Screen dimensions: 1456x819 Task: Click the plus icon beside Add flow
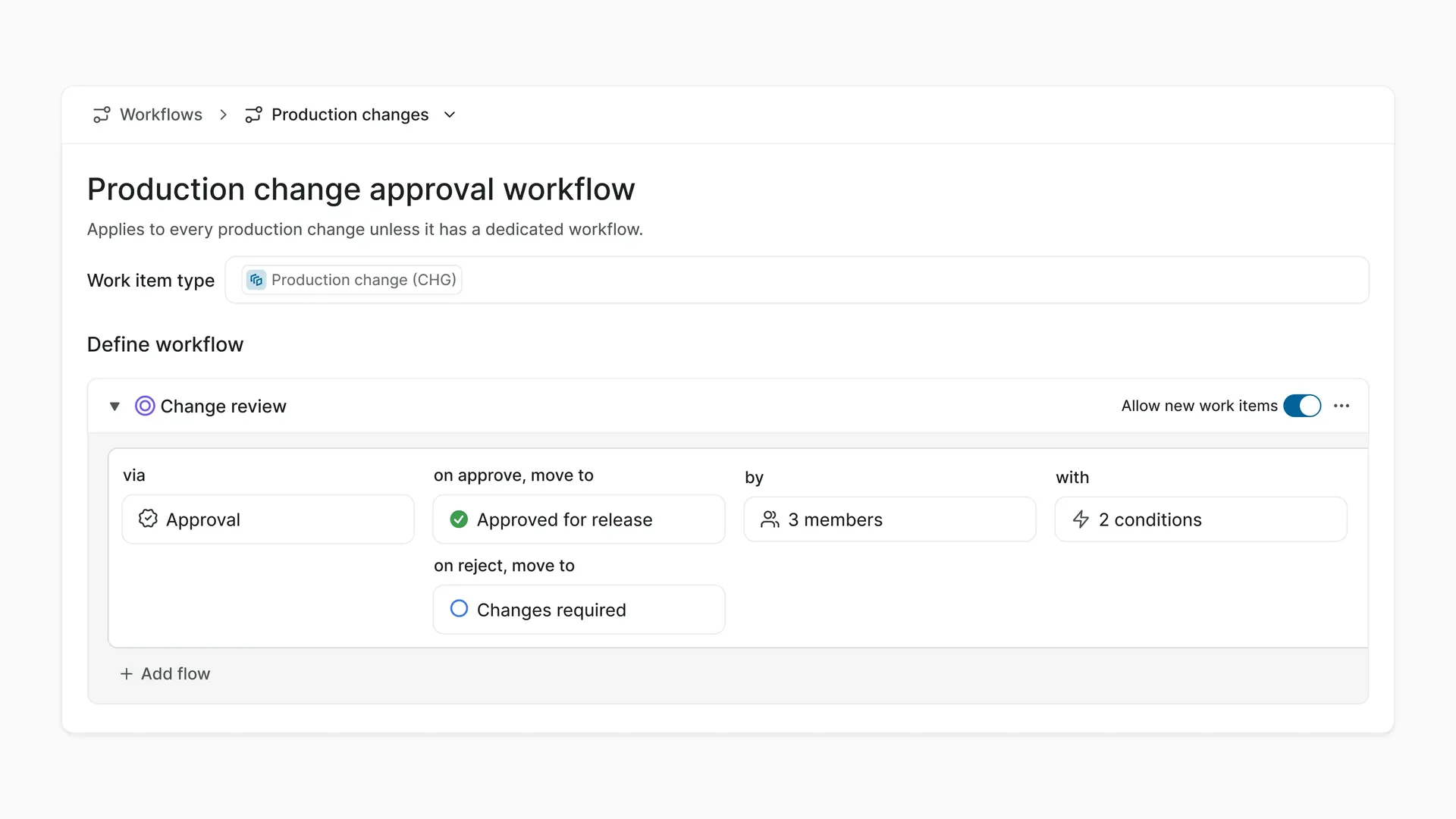tap(127, 673)
